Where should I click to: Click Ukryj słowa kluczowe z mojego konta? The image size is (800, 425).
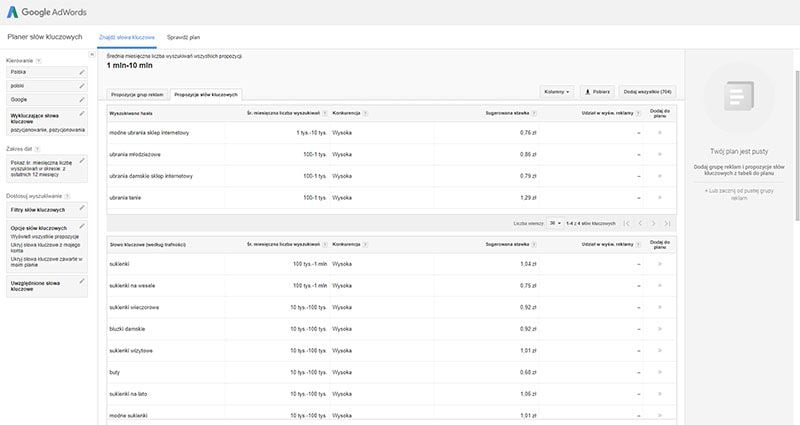pos(45,248)
